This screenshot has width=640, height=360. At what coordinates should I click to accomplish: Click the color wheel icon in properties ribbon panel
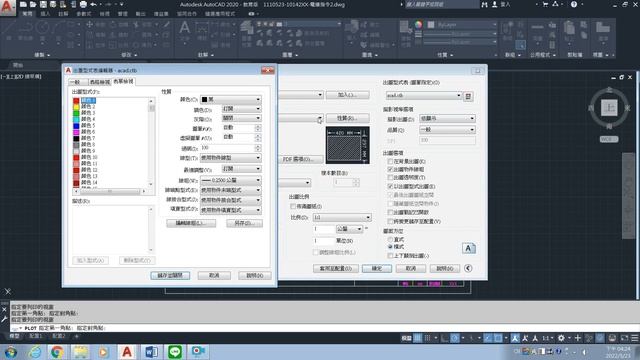coord(418,24)
